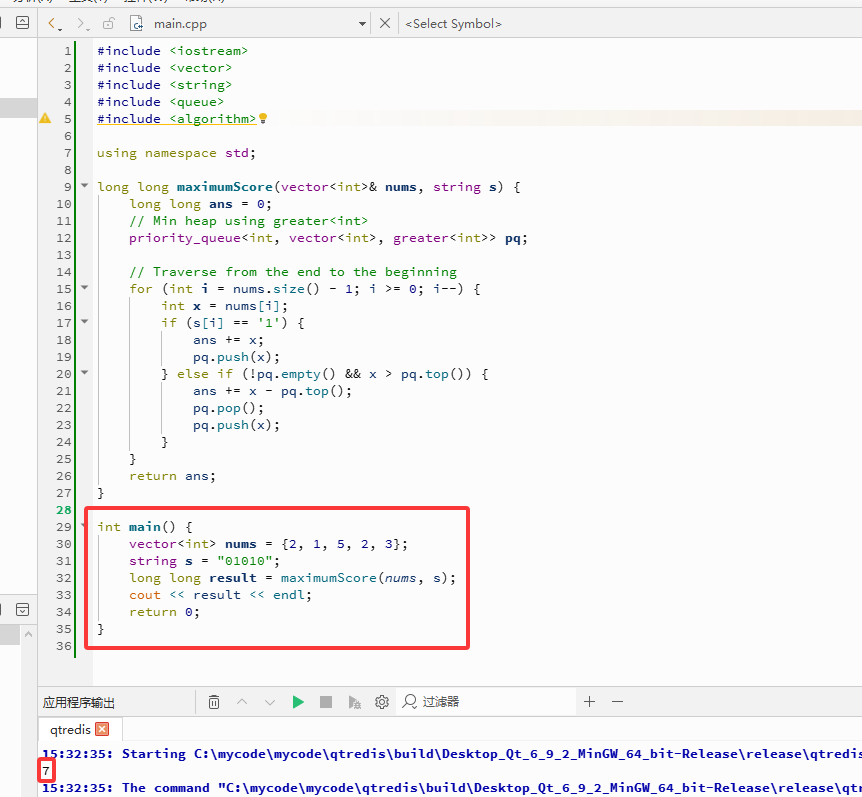This screenshot has height=797, width=862.
Task: Click 'return 0;' on line 34
Action: pos(164,612)
